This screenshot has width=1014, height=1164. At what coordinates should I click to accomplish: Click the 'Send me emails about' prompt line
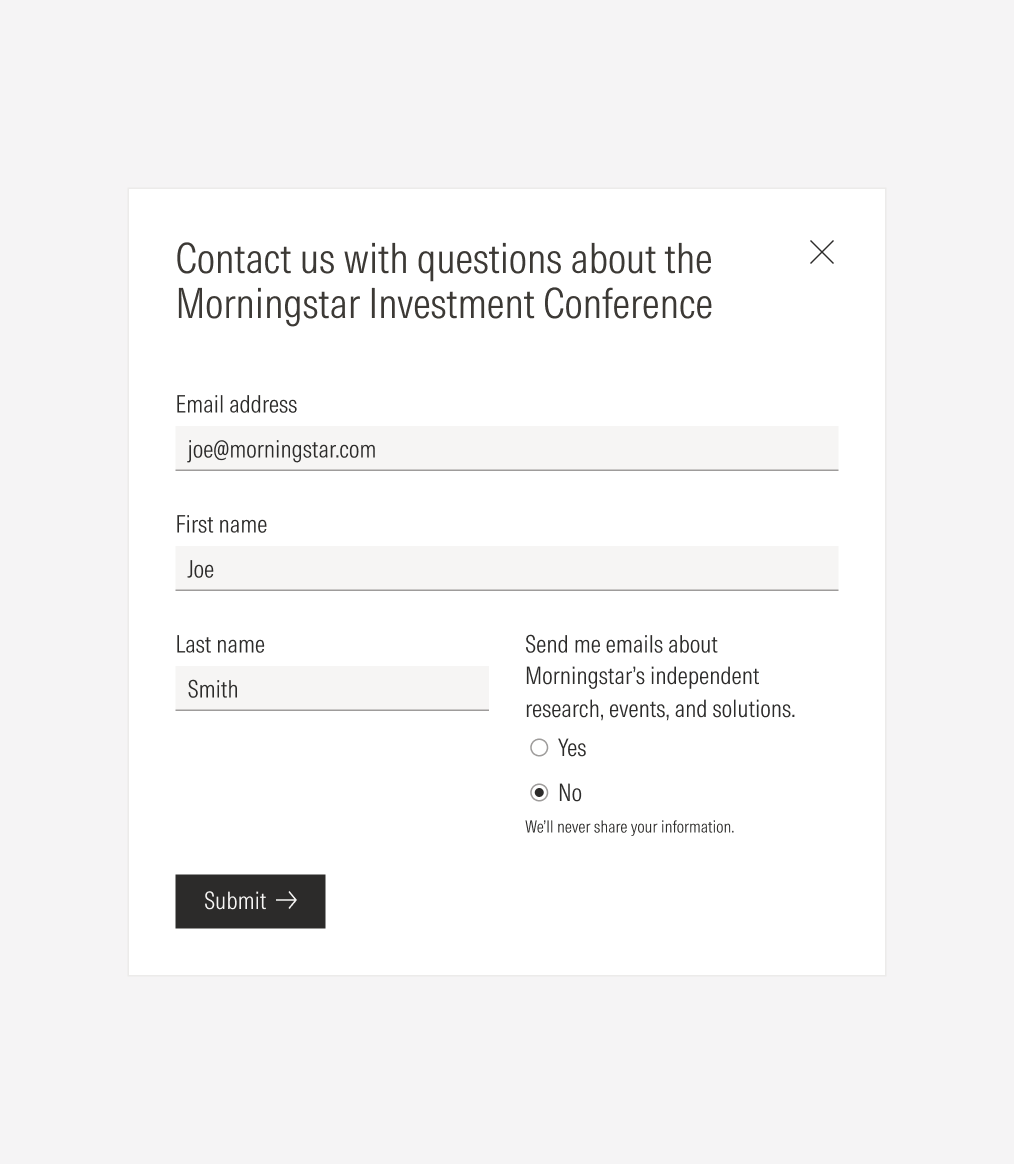pos(621,644)
